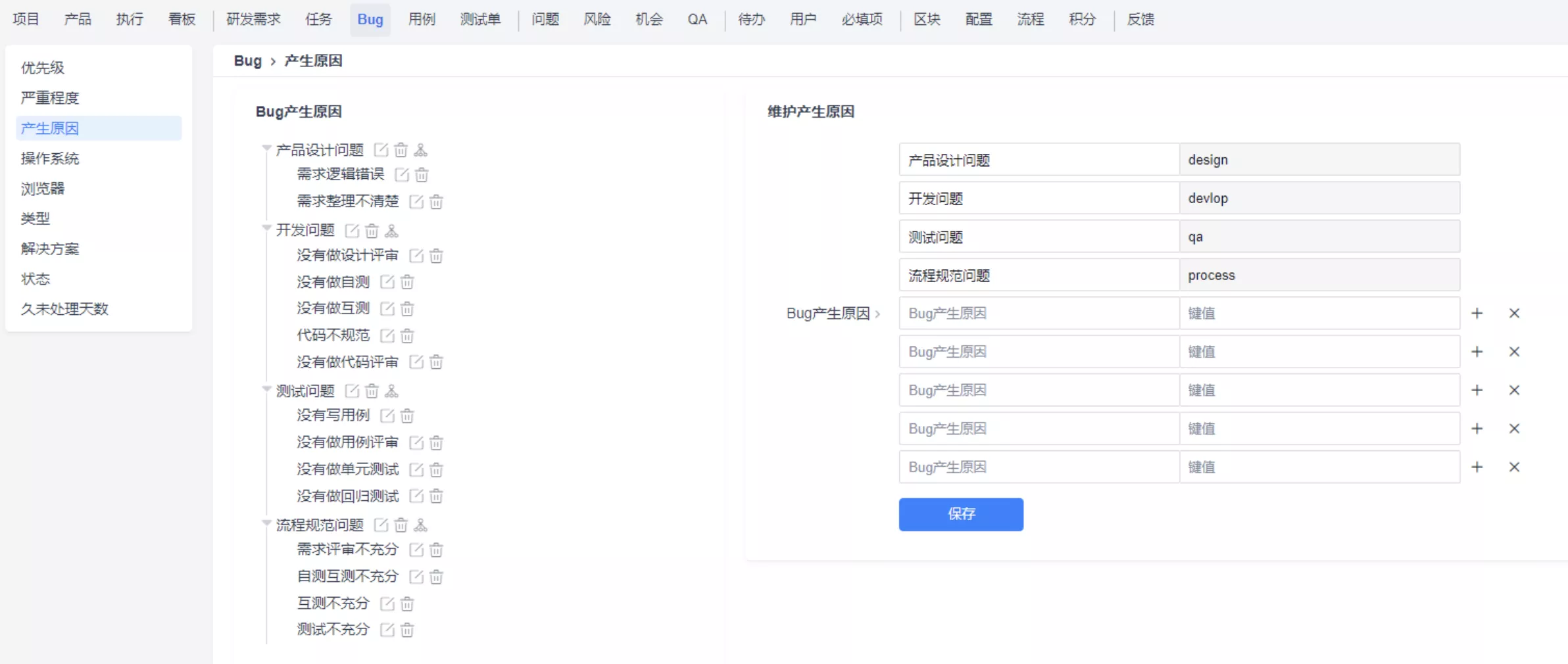Delete the 需求逻辑错误 tree entry
Screen dimensions: 1568x664
(x=422, y=175)
